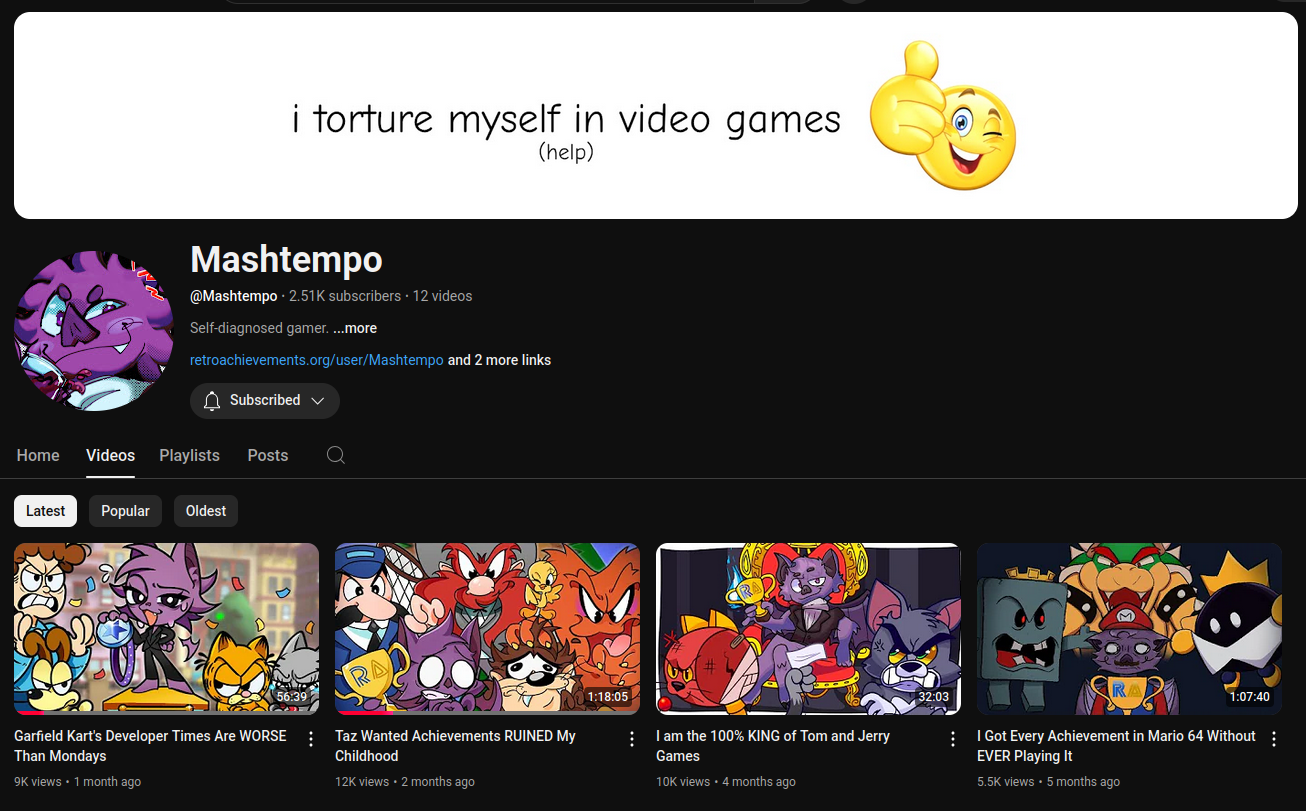
Task: Show the 'and 2 more links' list
Action: (499, 360)
